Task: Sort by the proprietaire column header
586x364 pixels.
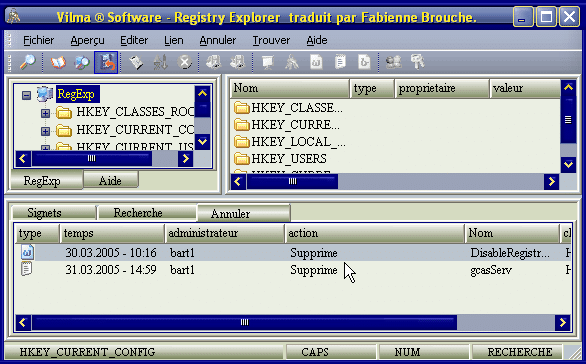Action: coord(442,88)
